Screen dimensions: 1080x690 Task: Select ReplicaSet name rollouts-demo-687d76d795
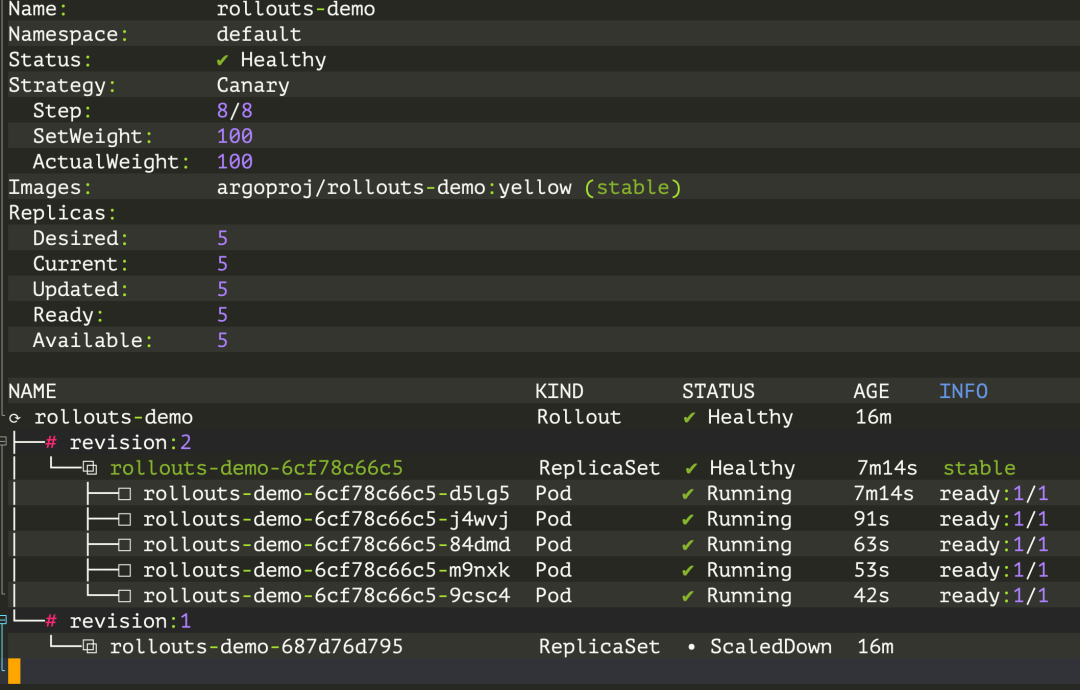256,647
